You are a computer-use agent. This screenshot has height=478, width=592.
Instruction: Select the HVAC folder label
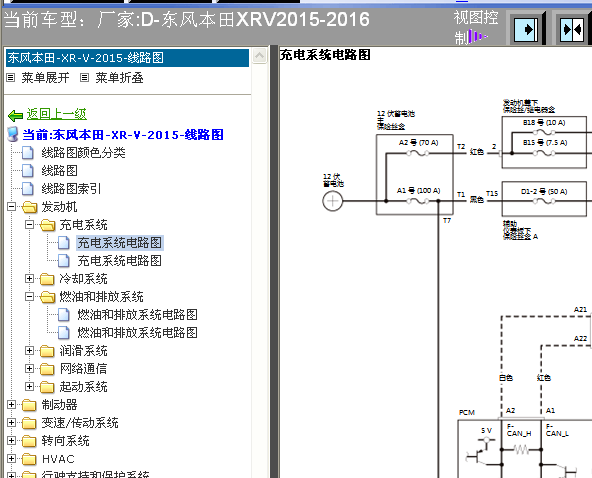58,459
